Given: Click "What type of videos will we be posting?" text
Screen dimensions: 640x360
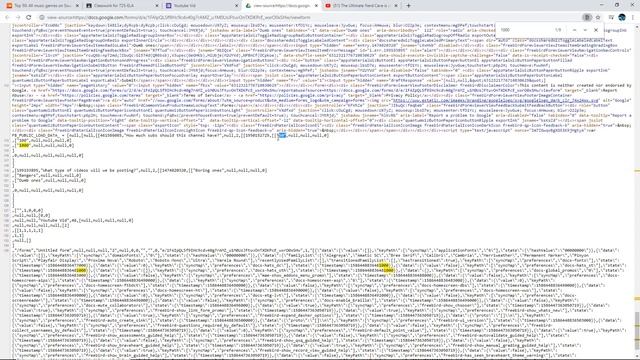Looking at the screenshot, I should (x=89, y=170).
